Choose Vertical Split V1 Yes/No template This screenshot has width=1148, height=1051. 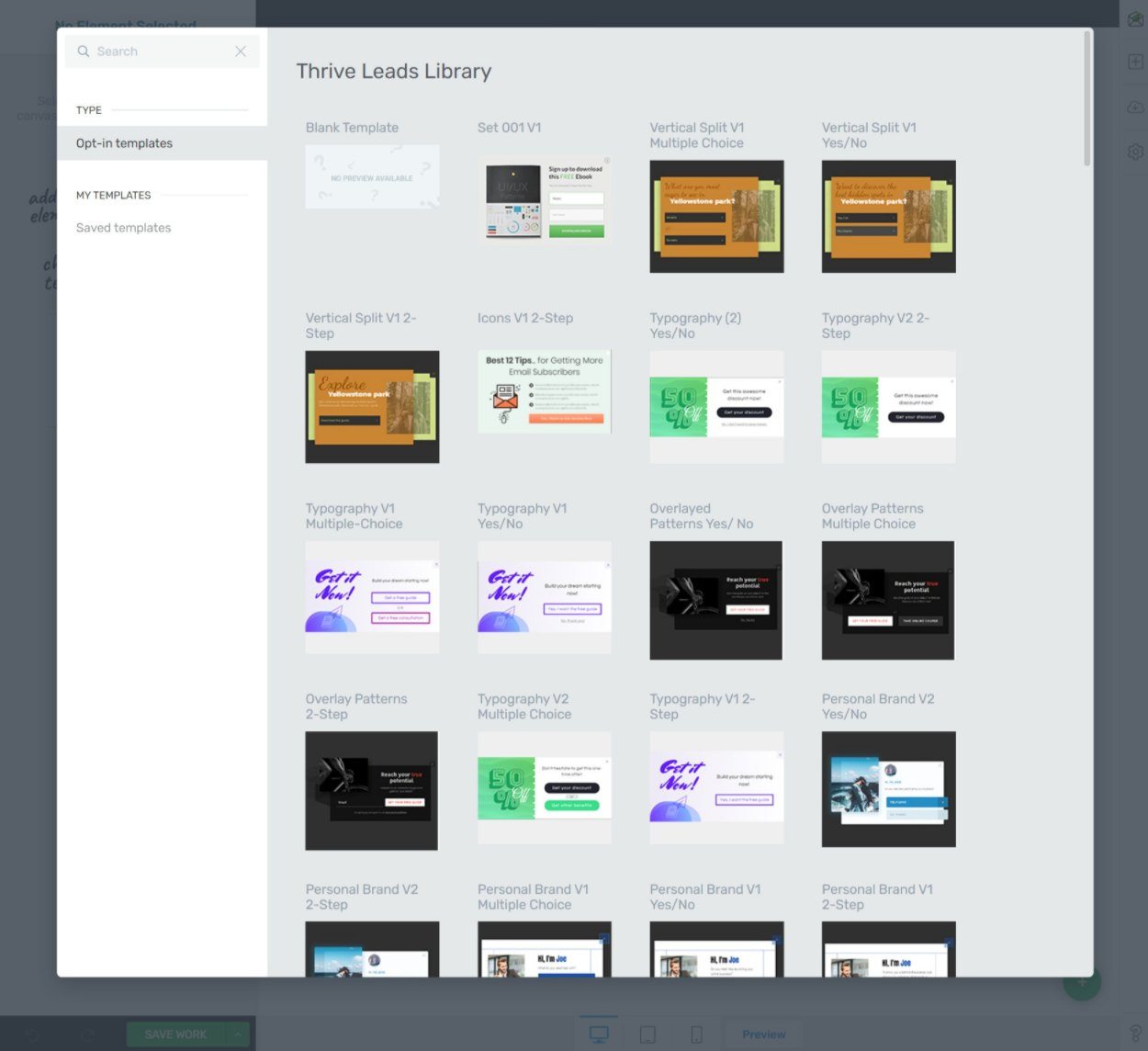pyautogui.click(x=888, y=217)
